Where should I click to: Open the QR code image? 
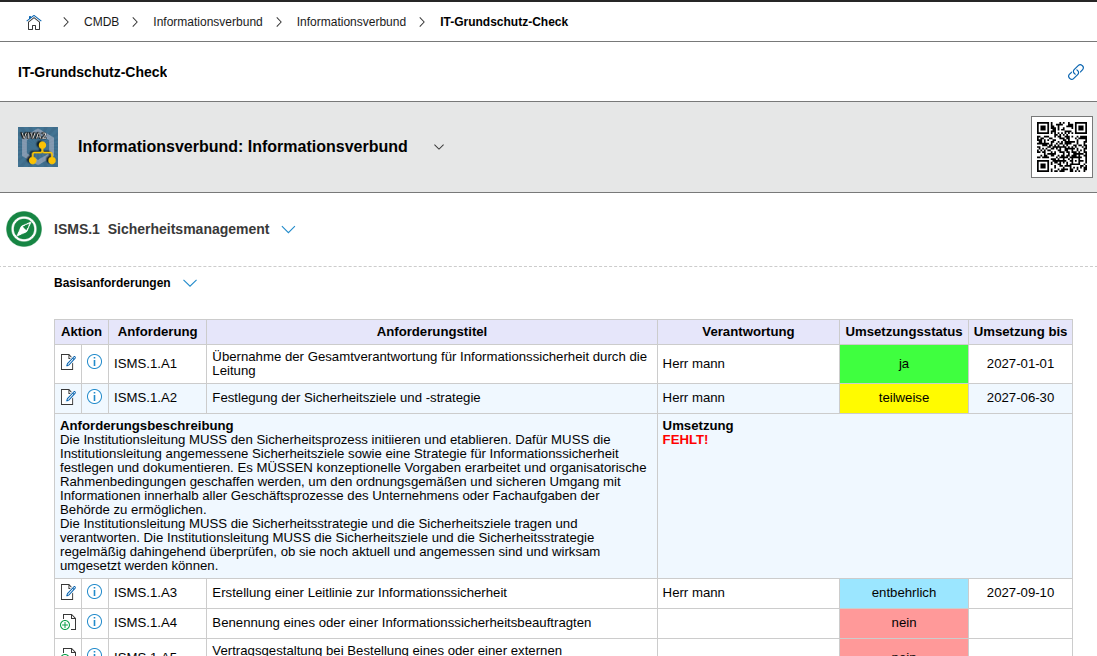[x=1061, y=146]
